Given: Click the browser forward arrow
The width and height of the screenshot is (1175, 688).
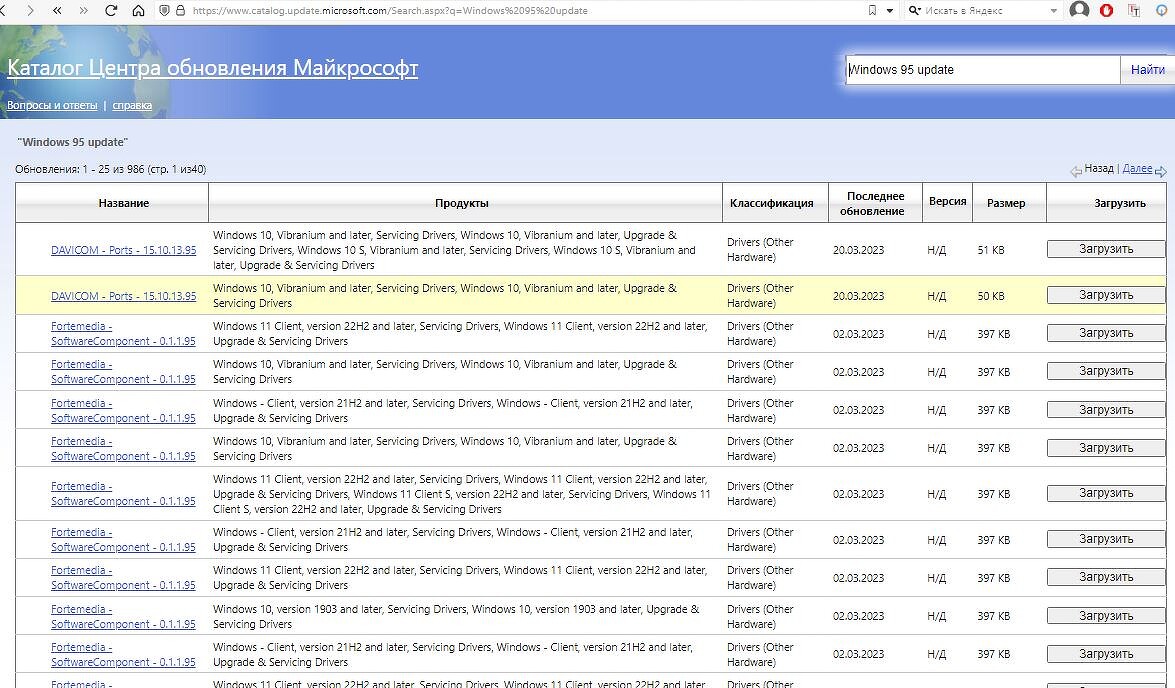Looking at the screenshot, I should [x=30, y=10].
